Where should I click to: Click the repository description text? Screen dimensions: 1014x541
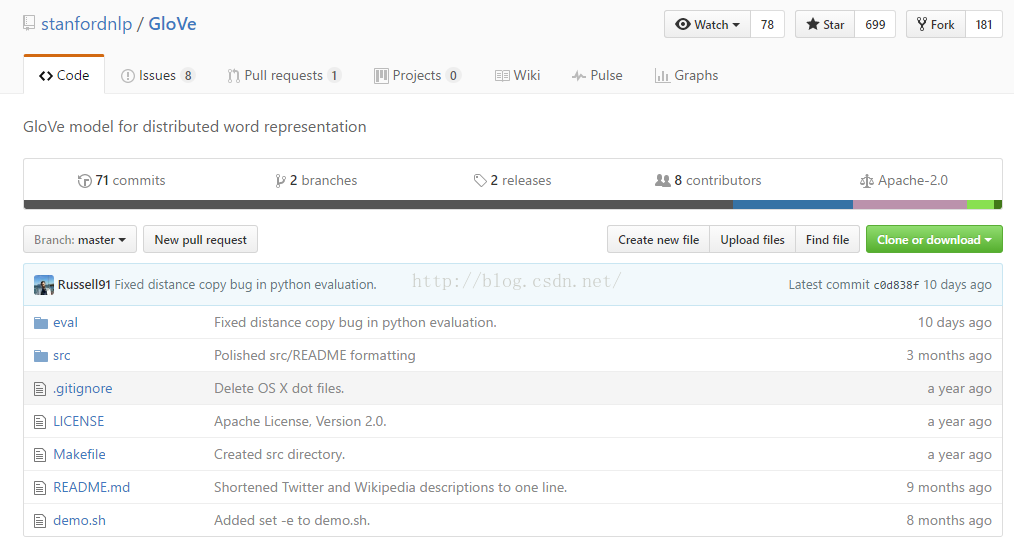click(195, 127)
